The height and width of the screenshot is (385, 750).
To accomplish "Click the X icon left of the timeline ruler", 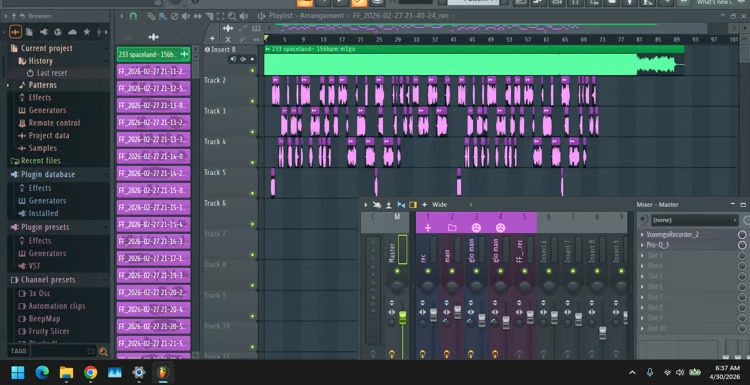I will (x=228, y=39).
